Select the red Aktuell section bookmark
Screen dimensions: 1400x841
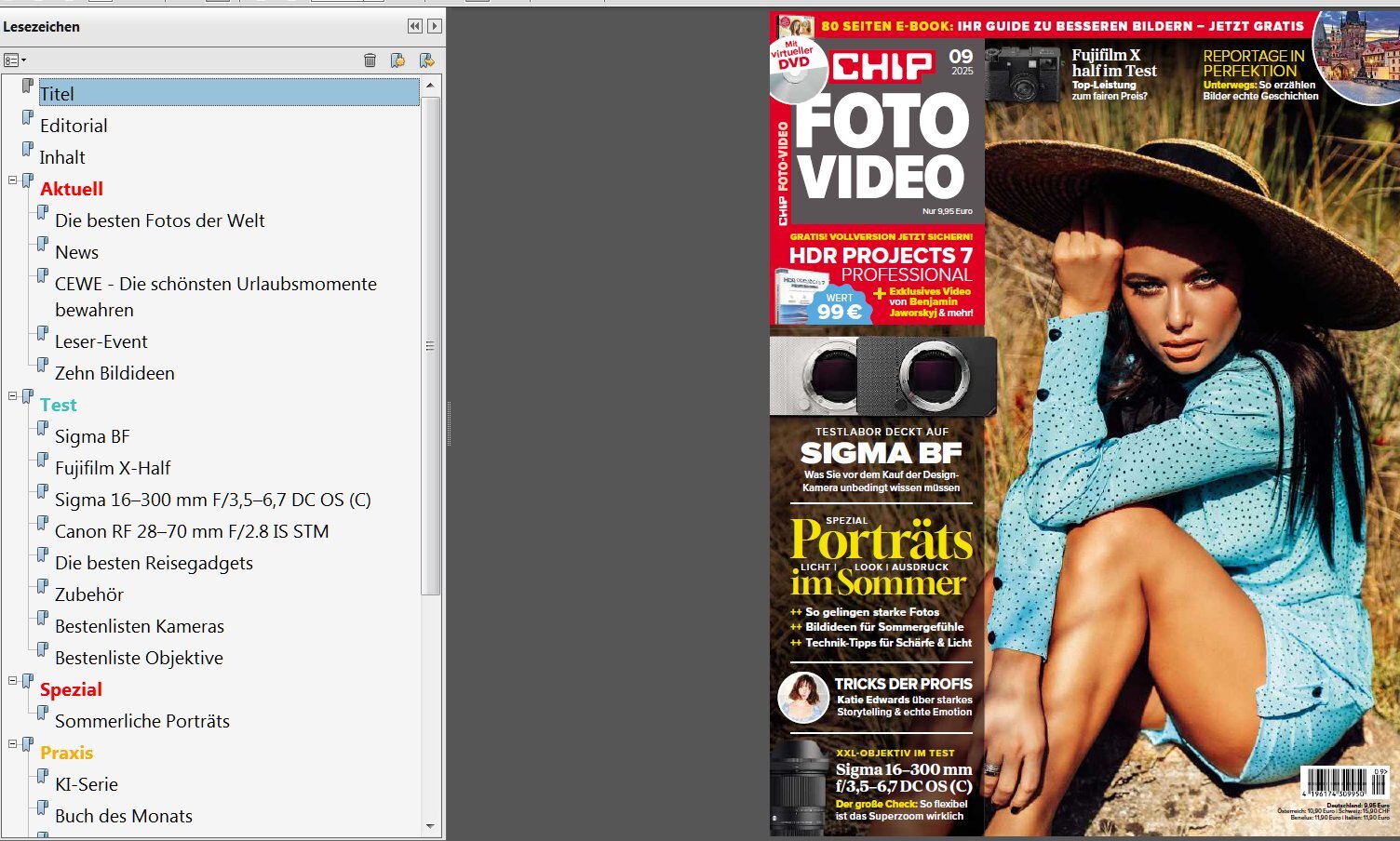(x=72, y=189)
